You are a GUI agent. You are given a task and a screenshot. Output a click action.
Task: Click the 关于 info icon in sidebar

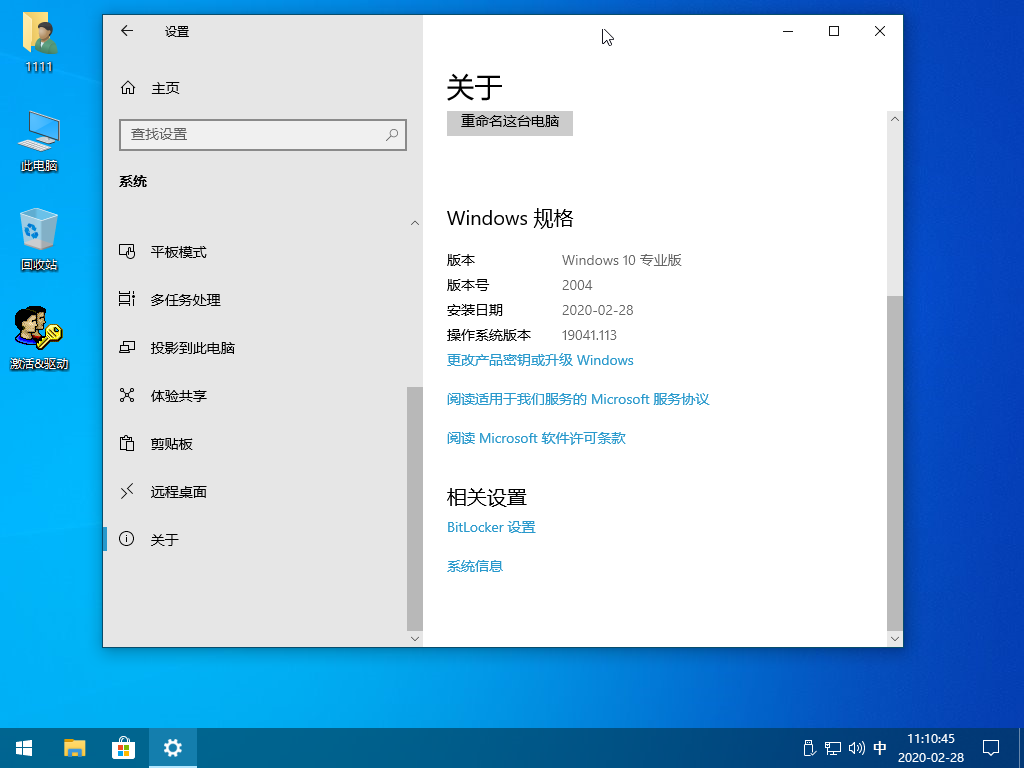click(x=127, y=539)
